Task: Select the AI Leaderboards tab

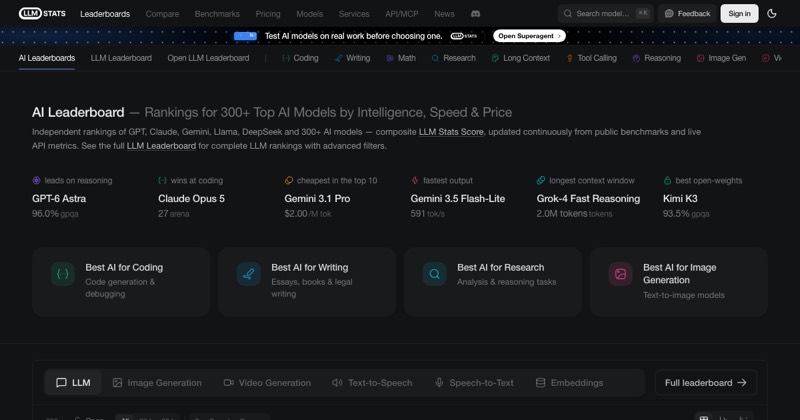Action: pyautogui.click(x=47, y=58)
